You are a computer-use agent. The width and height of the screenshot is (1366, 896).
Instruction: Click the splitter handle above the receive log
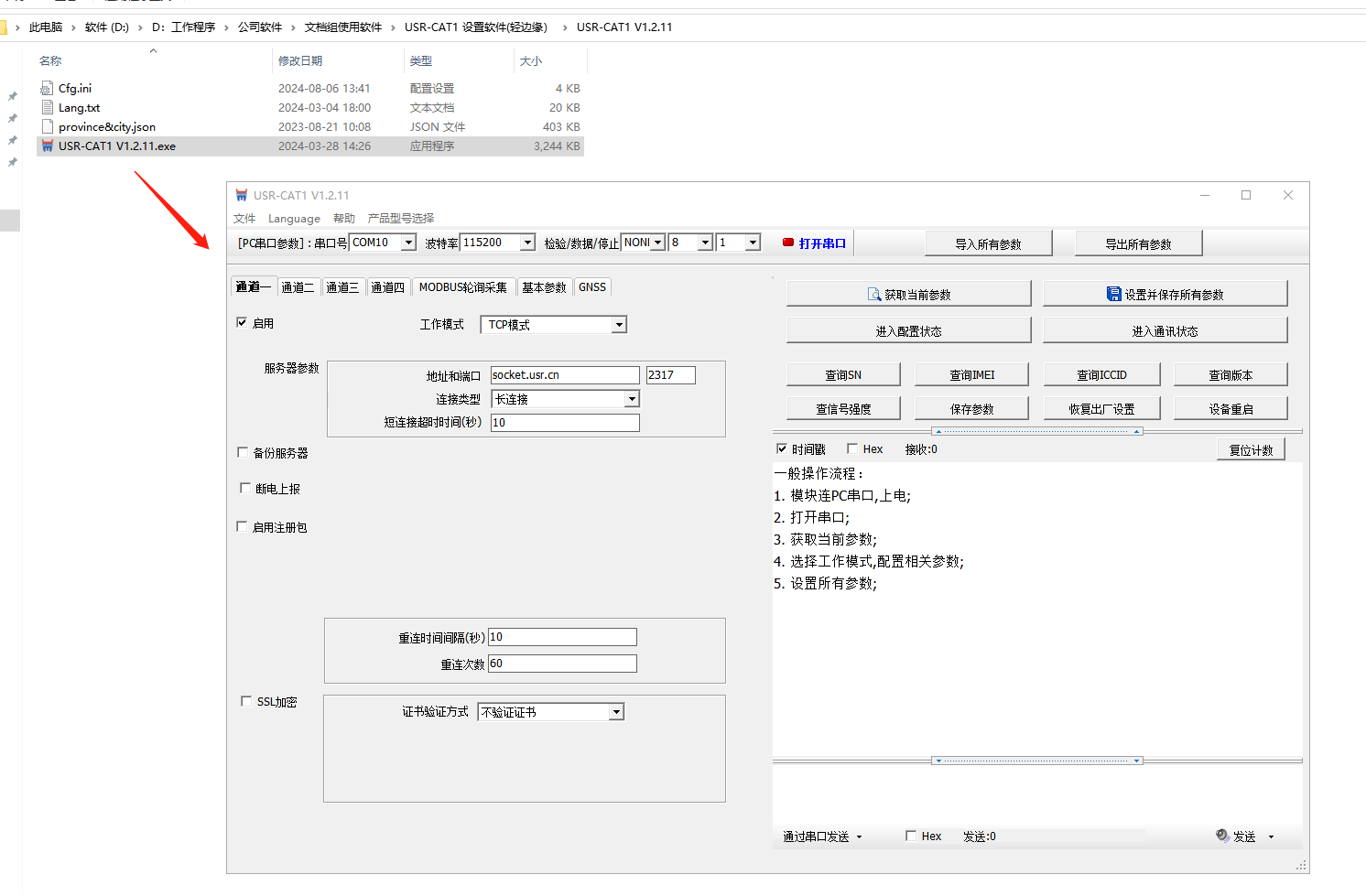coord(1036,431)
